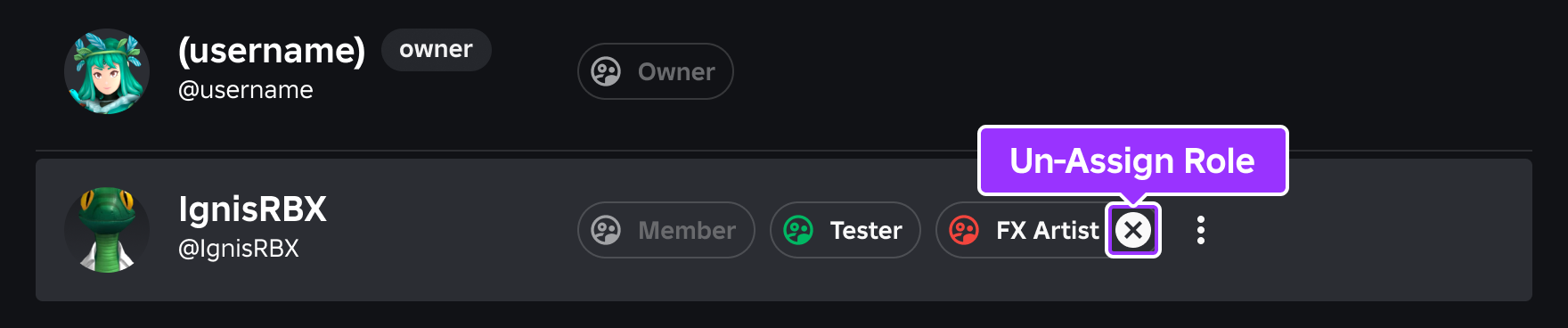Click the X to un-assign FX Artist role
Screen dimensions: 1568x328
coord(1133,230)
